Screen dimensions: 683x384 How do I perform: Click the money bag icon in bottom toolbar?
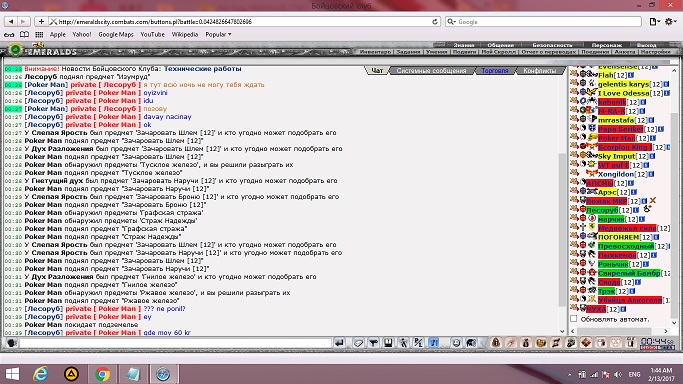(526, 343)
